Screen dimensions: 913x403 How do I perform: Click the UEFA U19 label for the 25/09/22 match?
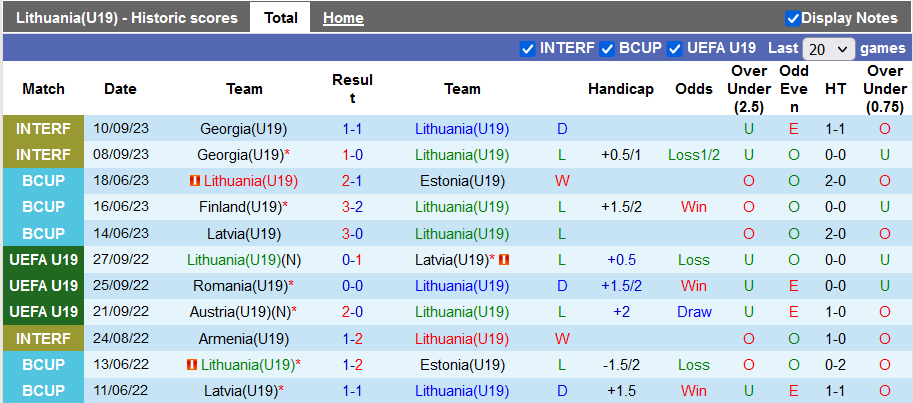tap(44, 285)
